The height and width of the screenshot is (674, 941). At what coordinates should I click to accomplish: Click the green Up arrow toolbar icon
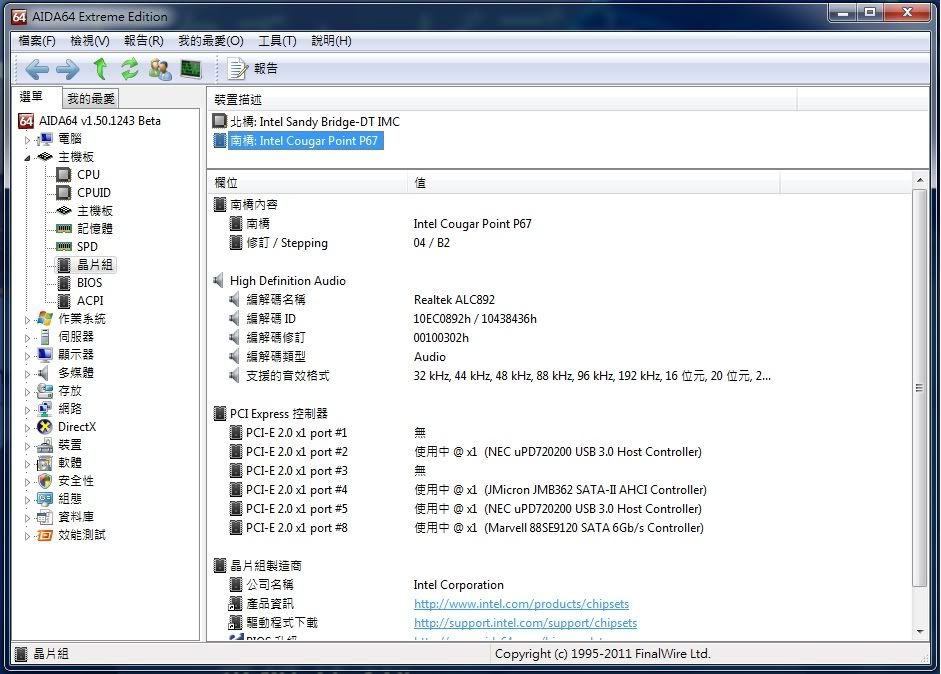click(100, 69)
